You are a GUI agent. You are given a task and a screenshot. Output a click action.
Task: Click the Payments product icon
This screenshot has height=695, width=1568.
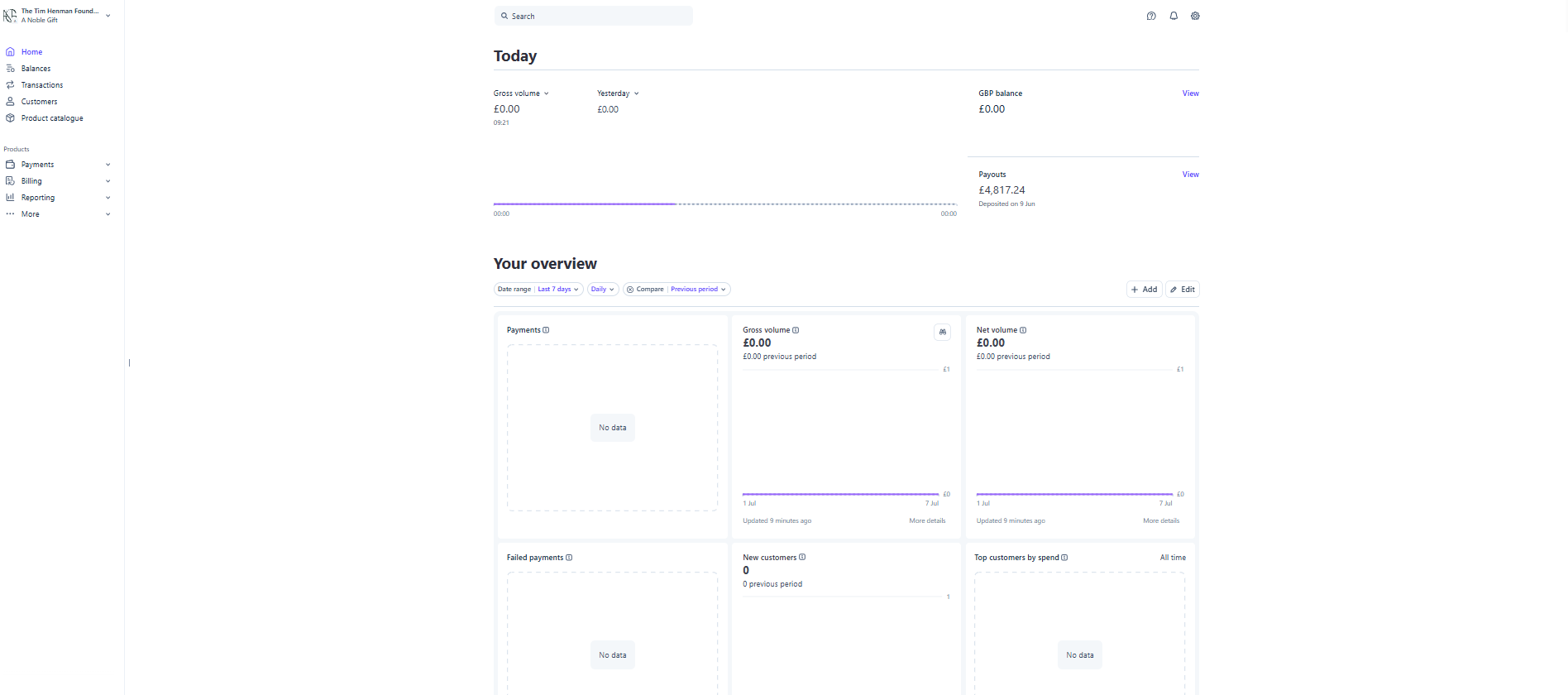(10, 165)
